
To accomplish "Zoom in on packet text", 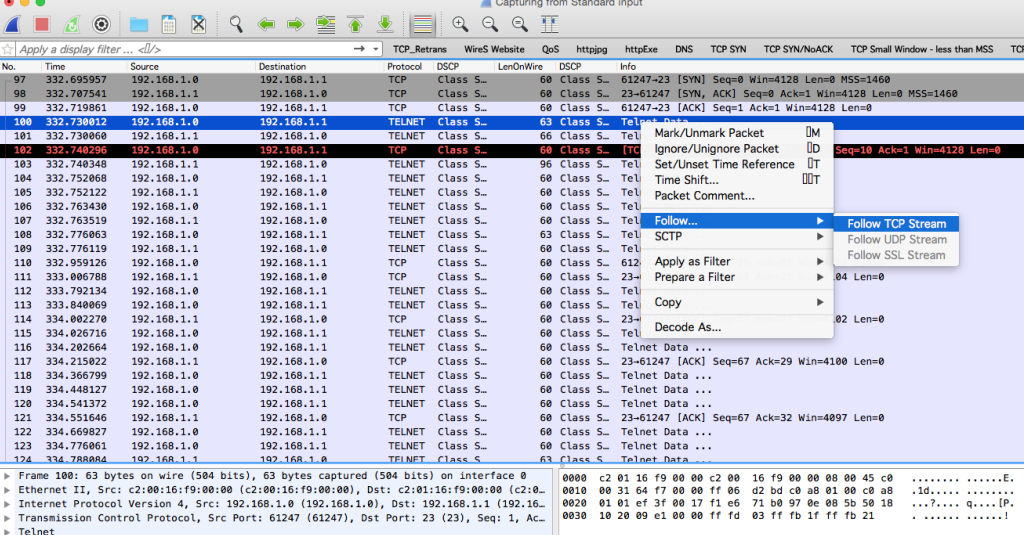I will tap(460, 25).
